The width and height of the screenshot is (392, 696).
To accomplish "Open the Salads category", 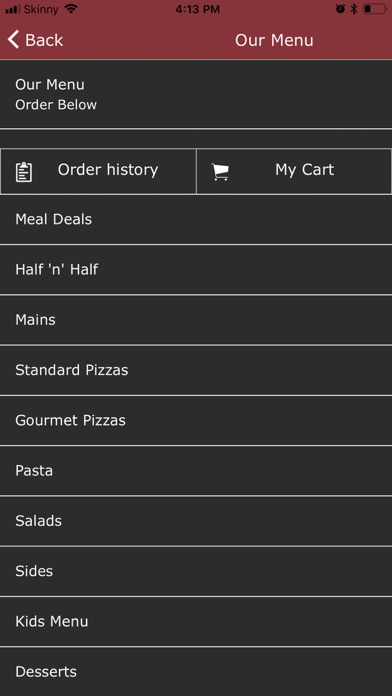I will 196,521.
